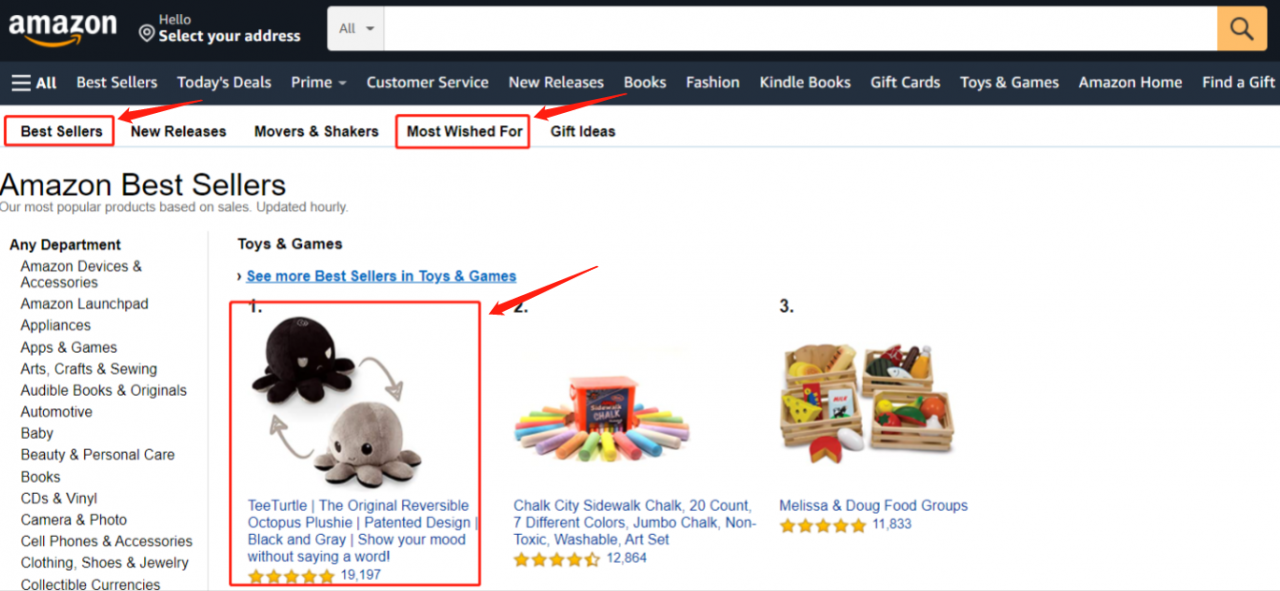Viewport: 1280px width, 591px height.
Task: Click the location pin address selector
Action: pos(220,28)
